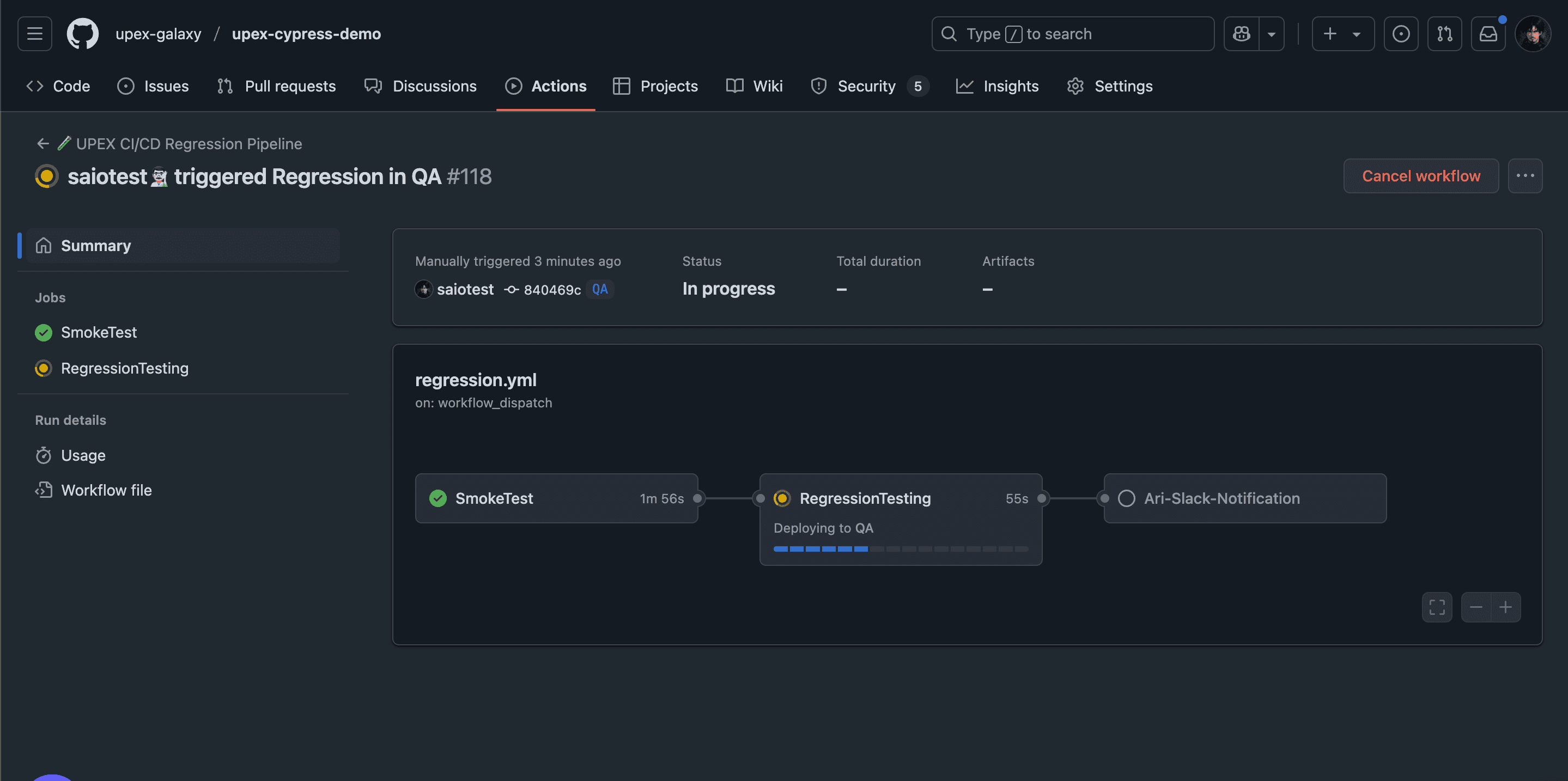Click the pull requests icon in the header

tap(1445, 33)
